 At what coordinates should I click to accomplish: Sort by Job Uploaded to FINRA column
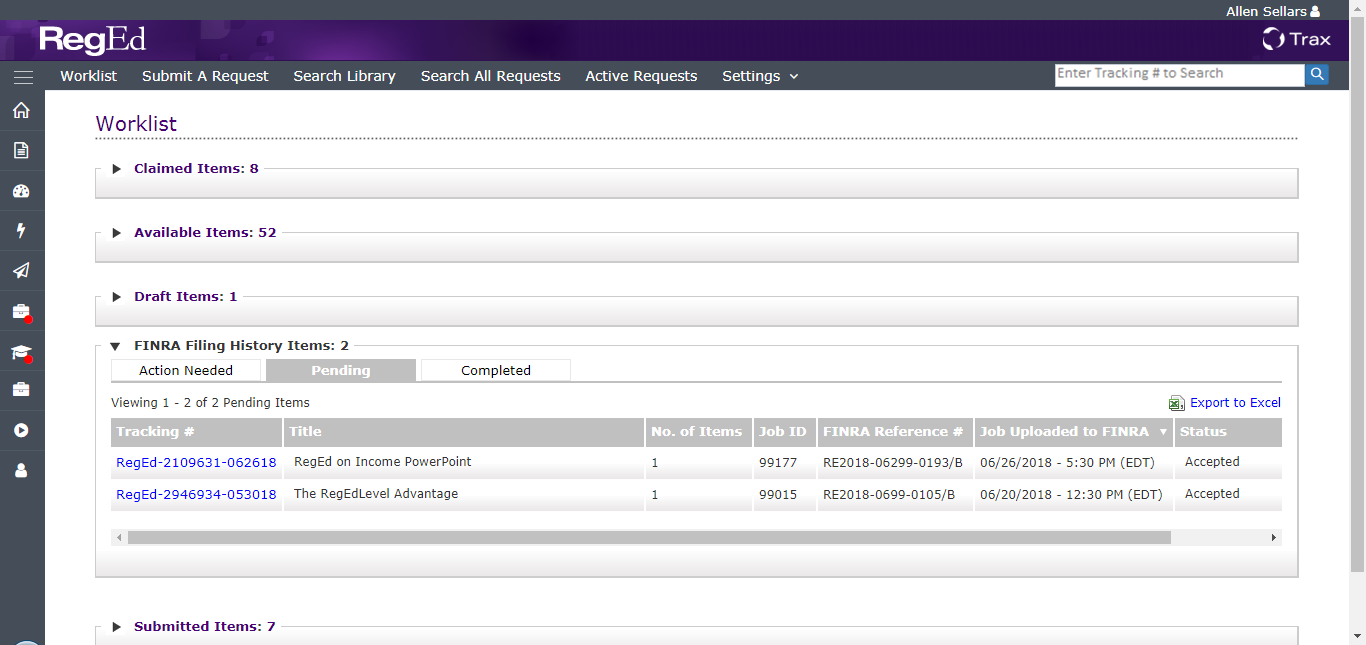1073,432
